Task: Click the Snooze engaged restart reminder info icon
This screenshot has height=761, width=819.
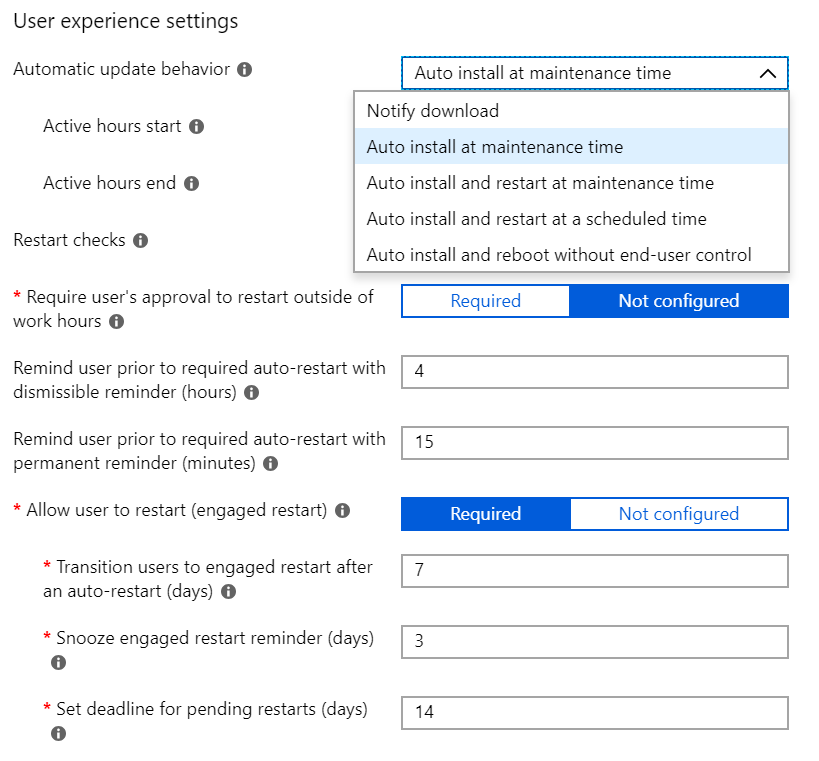Action: coord(58,662)
